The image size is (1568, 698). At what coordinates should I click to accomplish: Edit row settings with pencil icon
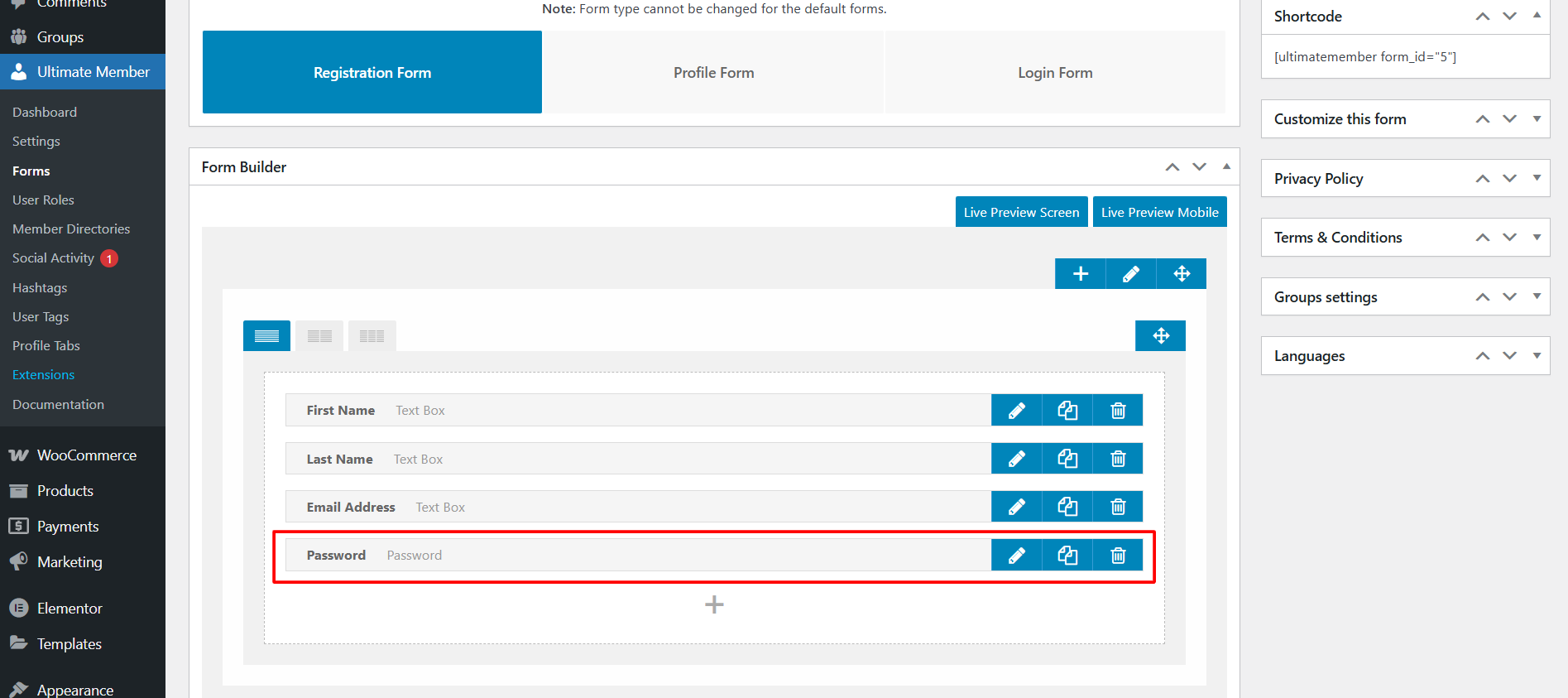pos(1131,274)
